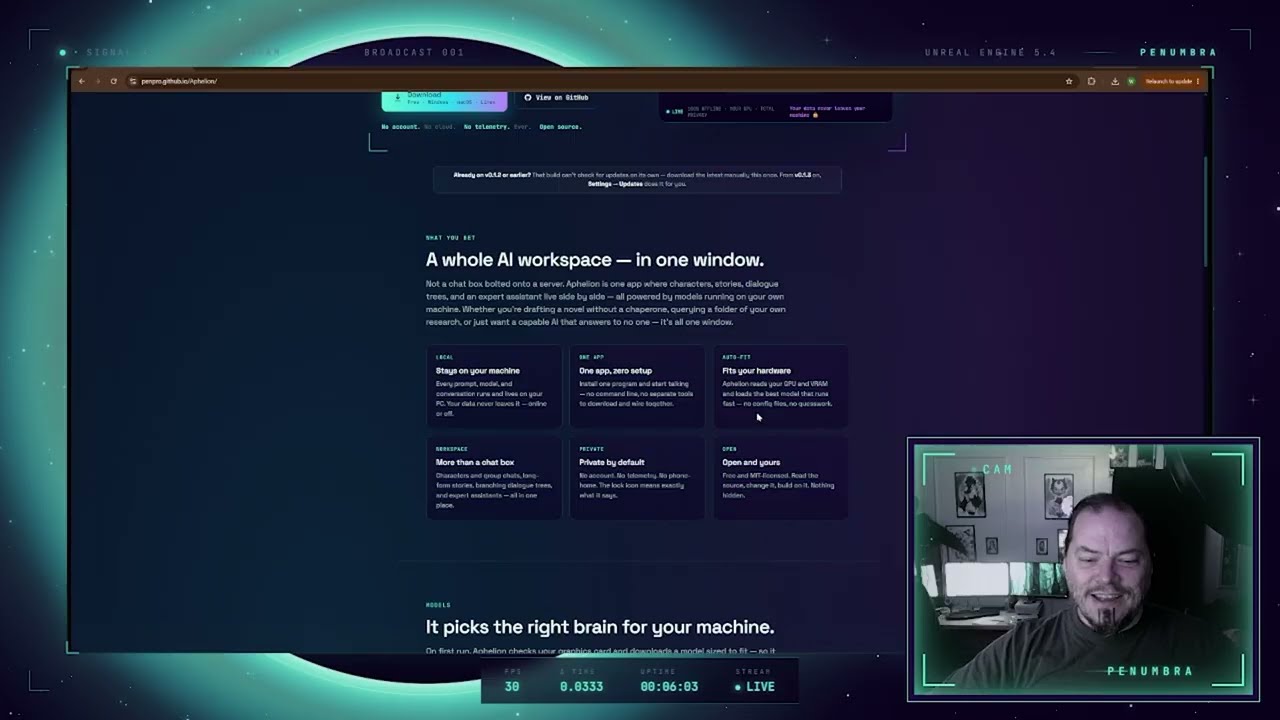
Task: Go back using browser back arrow
Action: tap(82, 81)
